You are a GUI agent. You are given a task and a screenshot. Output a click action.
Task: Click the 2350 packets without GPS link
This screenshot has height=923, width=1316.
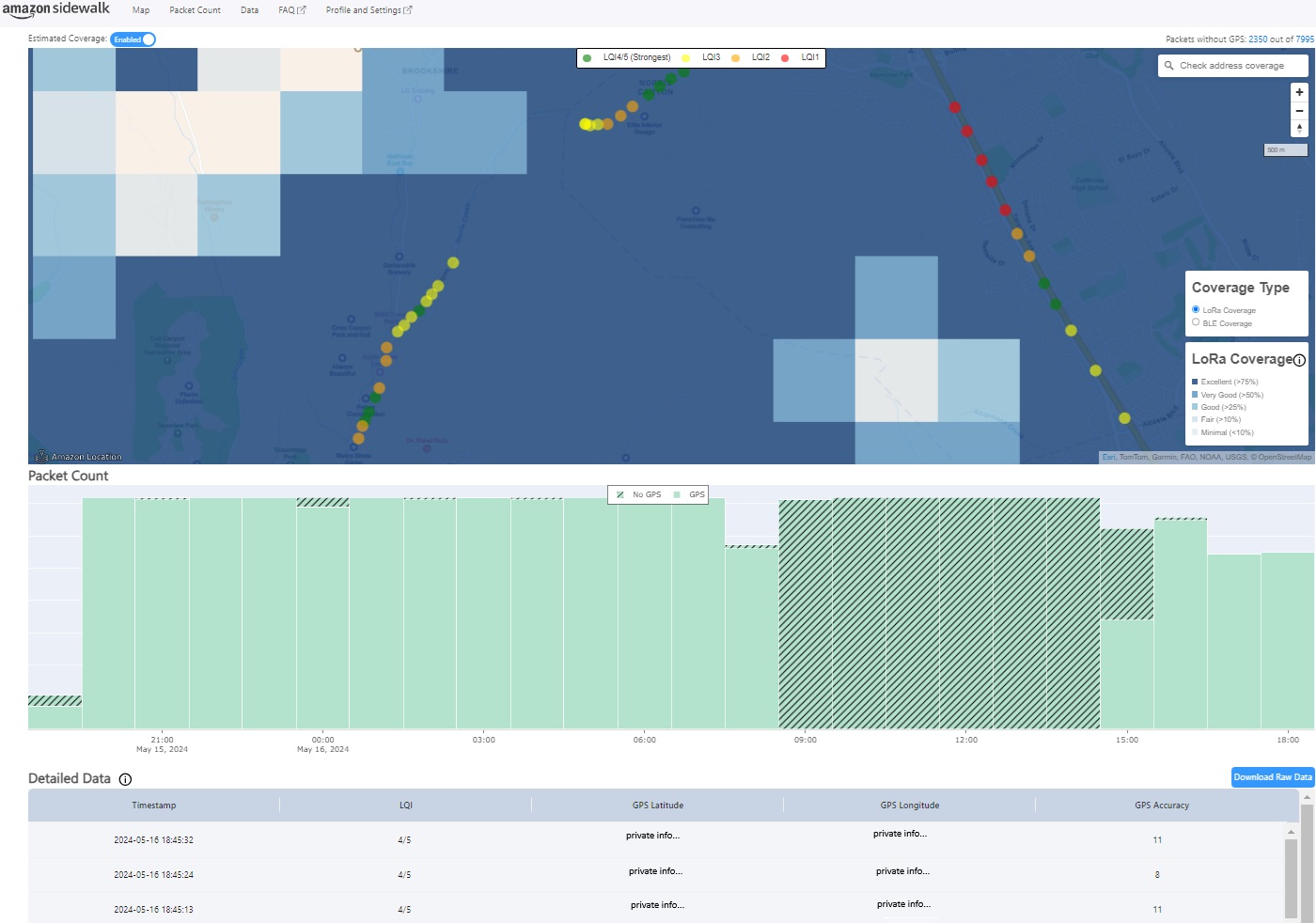1258,39
